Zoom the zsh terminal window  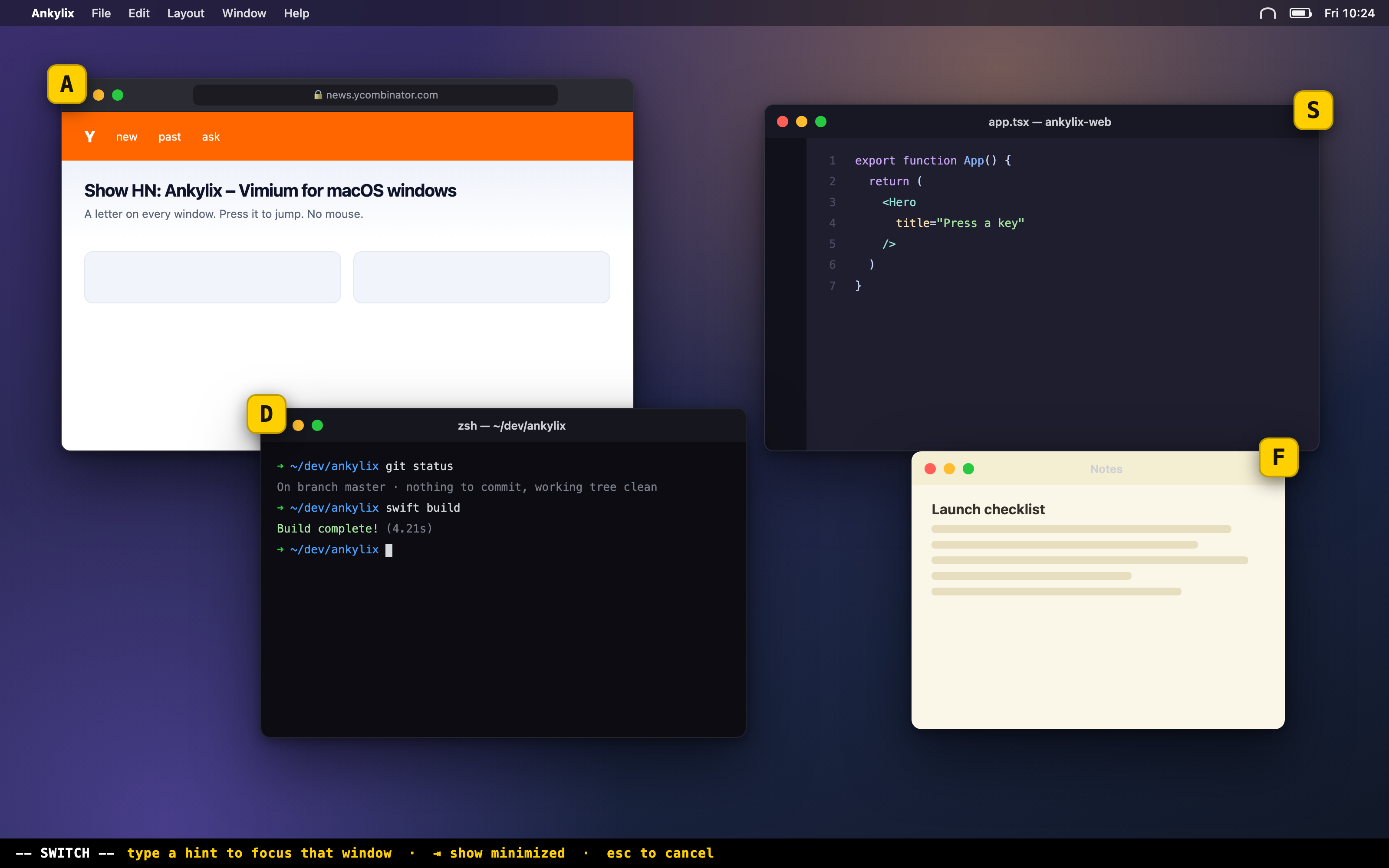click(317, 425)
